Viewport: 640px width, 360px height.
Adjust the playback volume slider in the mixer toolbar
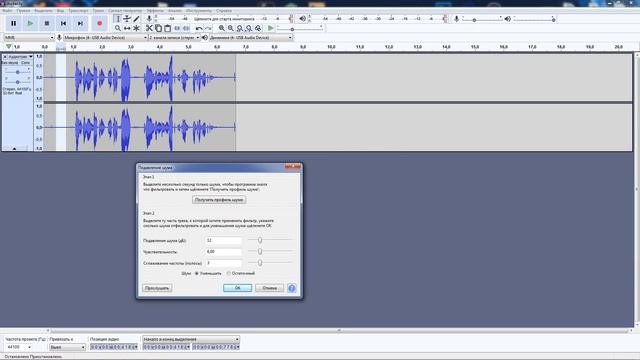click(534, 19)
